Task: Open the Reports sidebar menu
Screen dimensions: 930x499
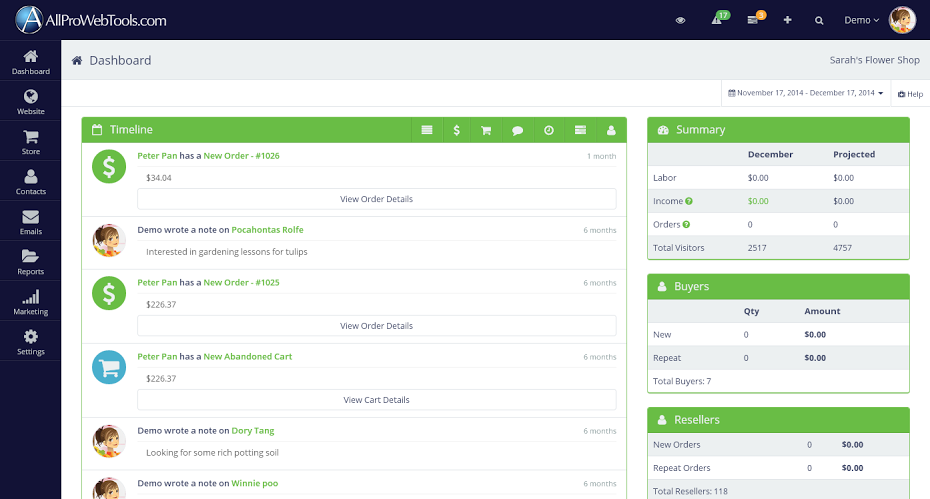Action: click(x=30, y=262)
